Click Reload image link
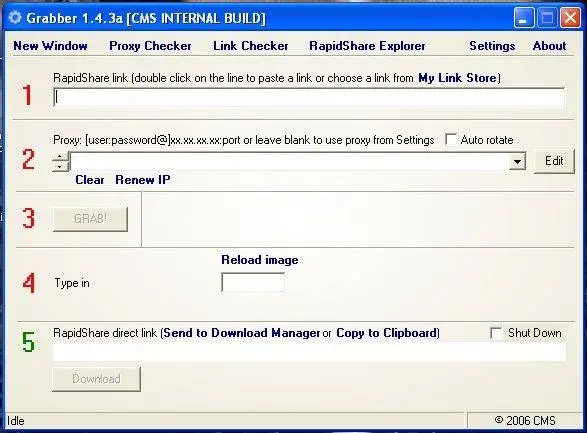This screenshot has width=587, height=433. coord(260,260)
